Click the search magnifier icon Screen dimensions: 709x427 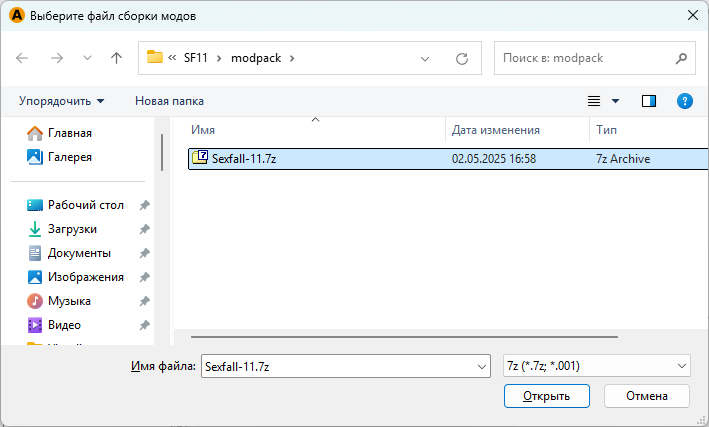click(x=681, y=58)
